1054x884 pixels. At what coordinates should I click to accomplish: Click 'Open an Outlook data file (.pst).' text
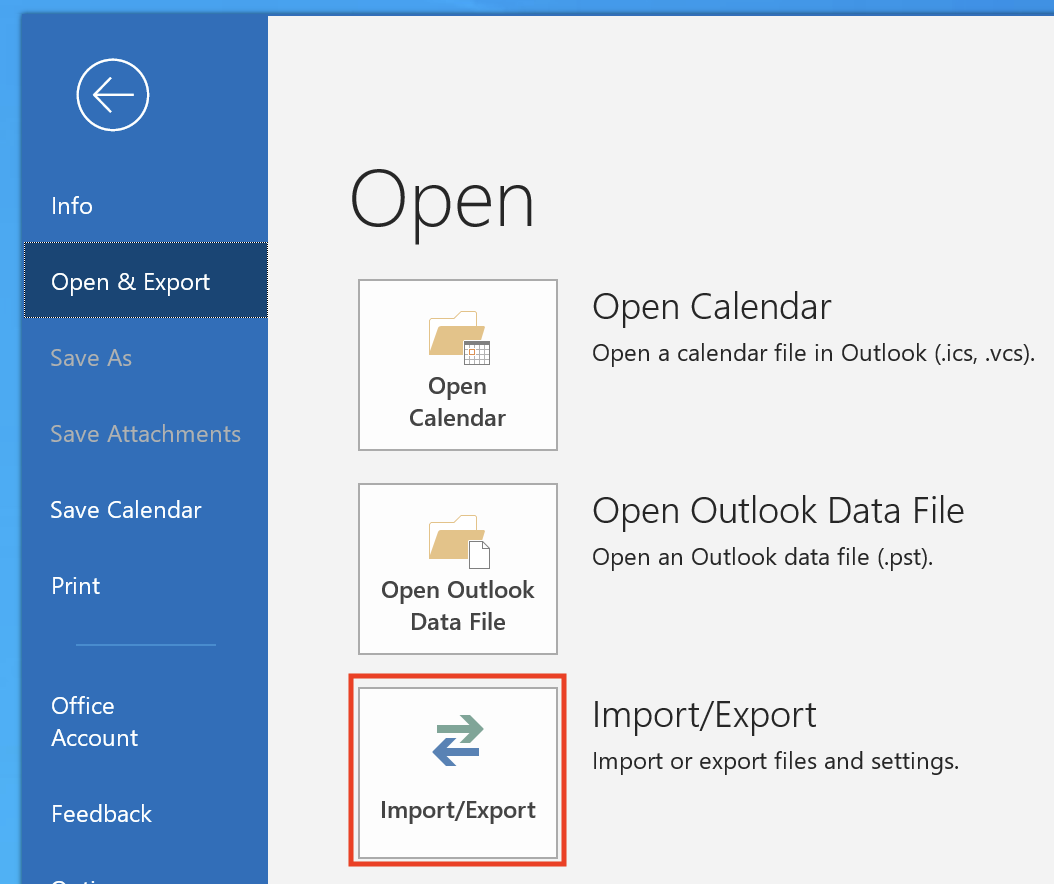763,557
